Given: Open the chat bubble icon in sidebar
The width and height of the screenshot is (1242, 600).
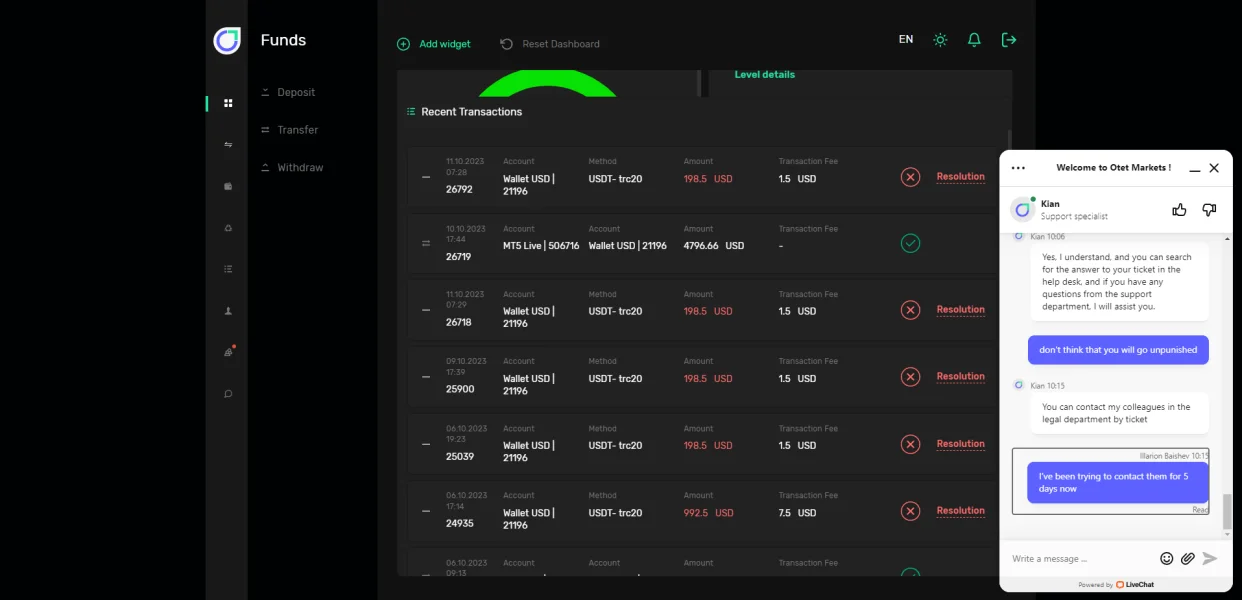Looking at the screenshot, I should click(x=228, y=394).
